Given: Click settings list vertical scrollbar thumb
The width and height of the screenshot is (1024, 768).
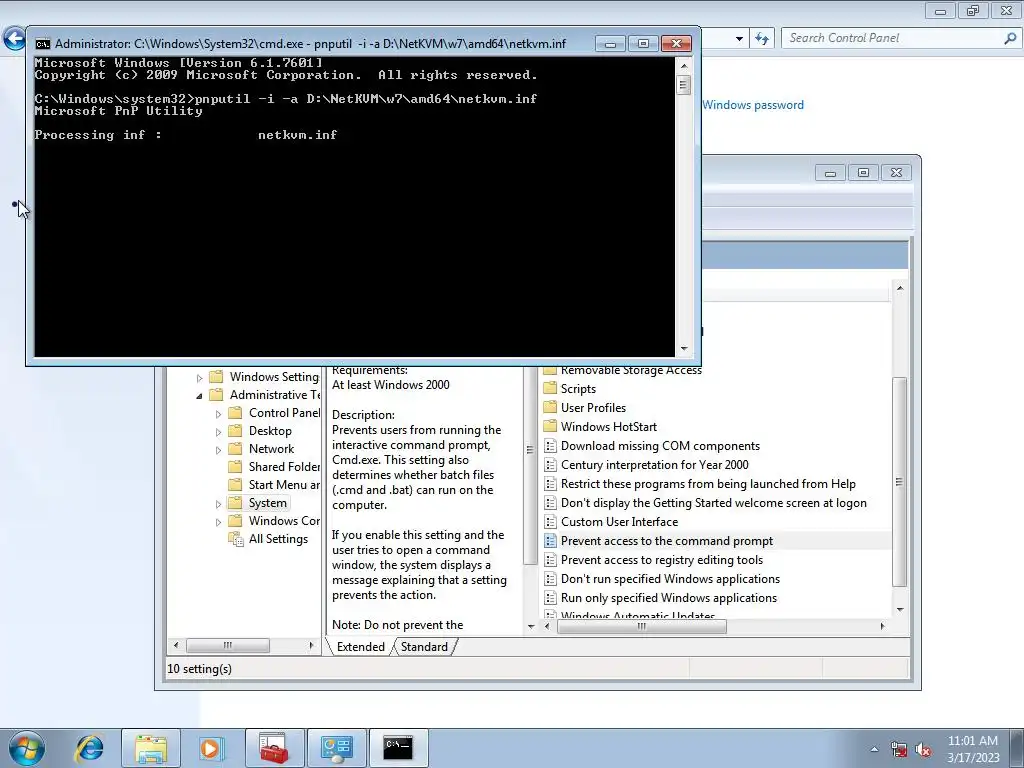Looking at the screenshot, I should (x=899, y=482).
